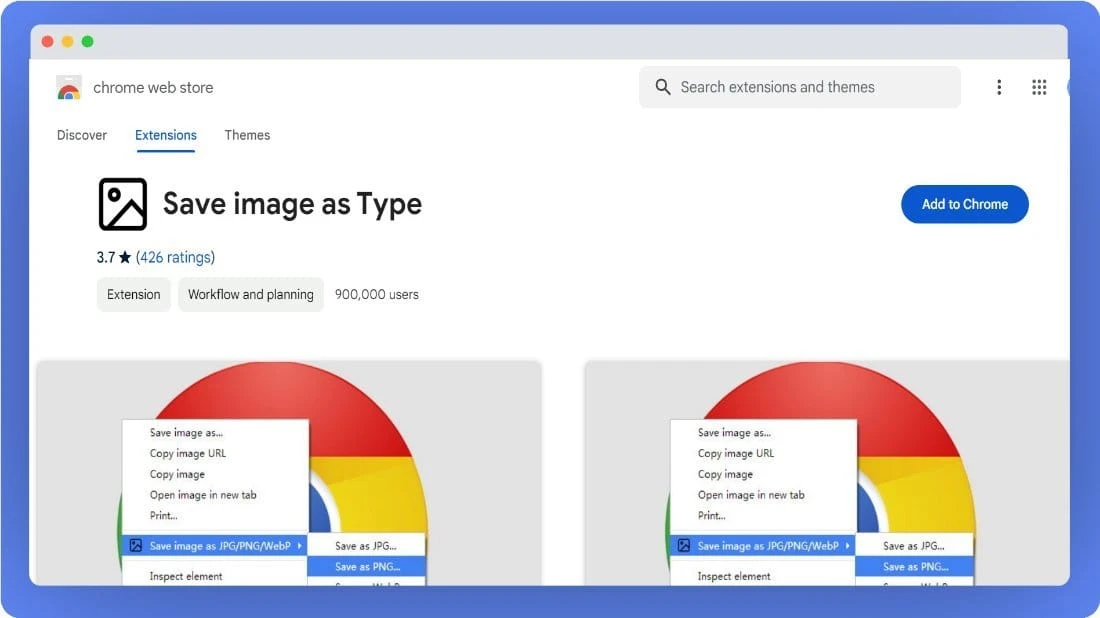Open the second screenshot preview thumbnail
The image size is (1100, 618).
[827, 473]
